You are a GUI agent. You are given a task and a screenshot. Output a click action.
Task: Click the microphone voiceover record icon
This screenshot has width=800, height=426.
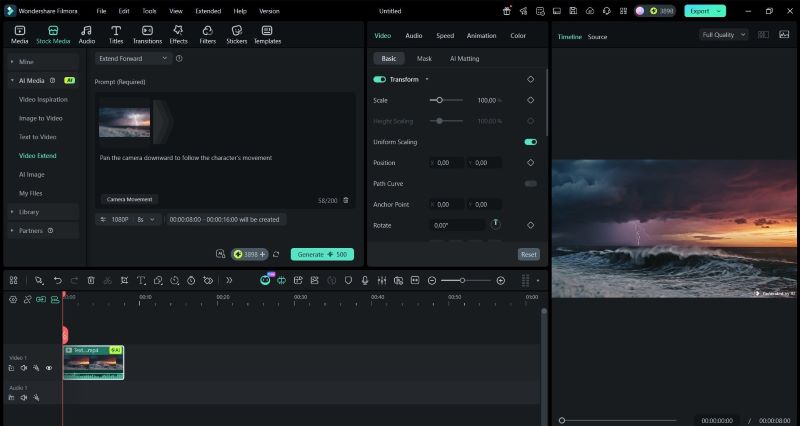click(365, 281)
